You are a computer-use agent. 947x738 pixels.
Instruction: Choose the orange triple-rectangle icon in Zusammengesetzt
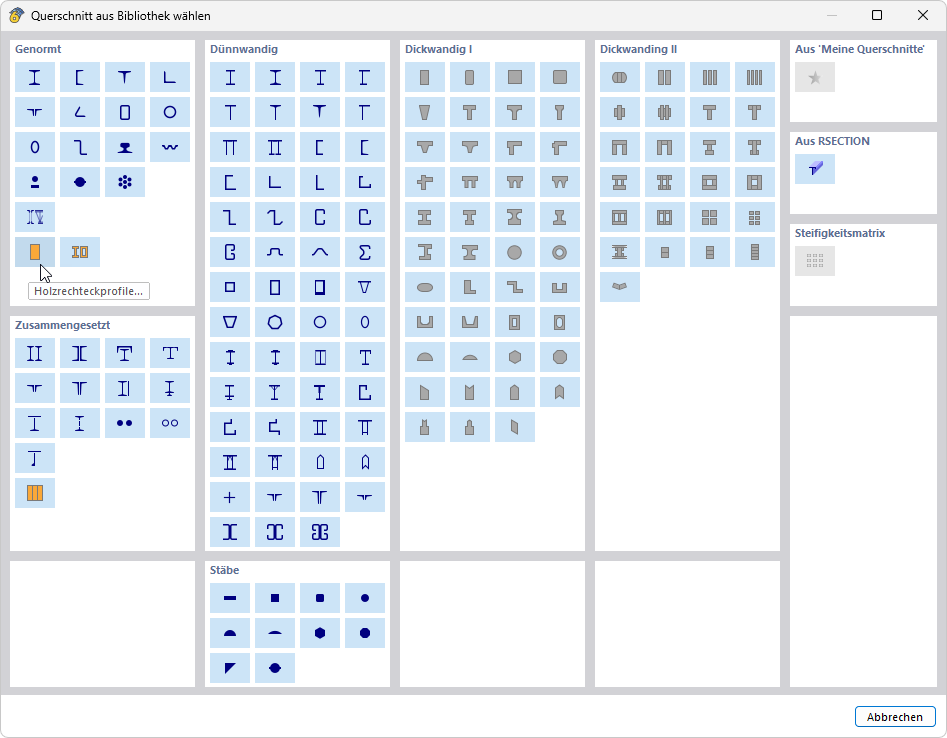click(35, 493)
